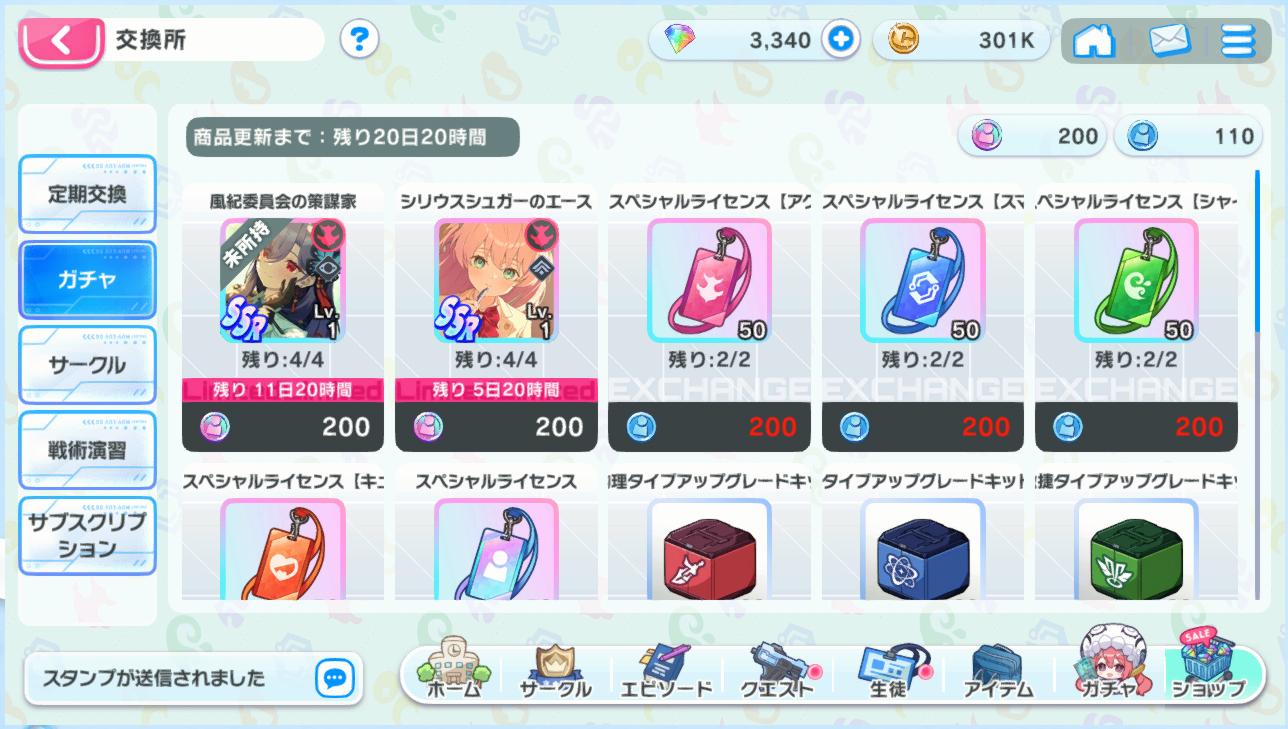Select the サークル exchange tab

88,365
